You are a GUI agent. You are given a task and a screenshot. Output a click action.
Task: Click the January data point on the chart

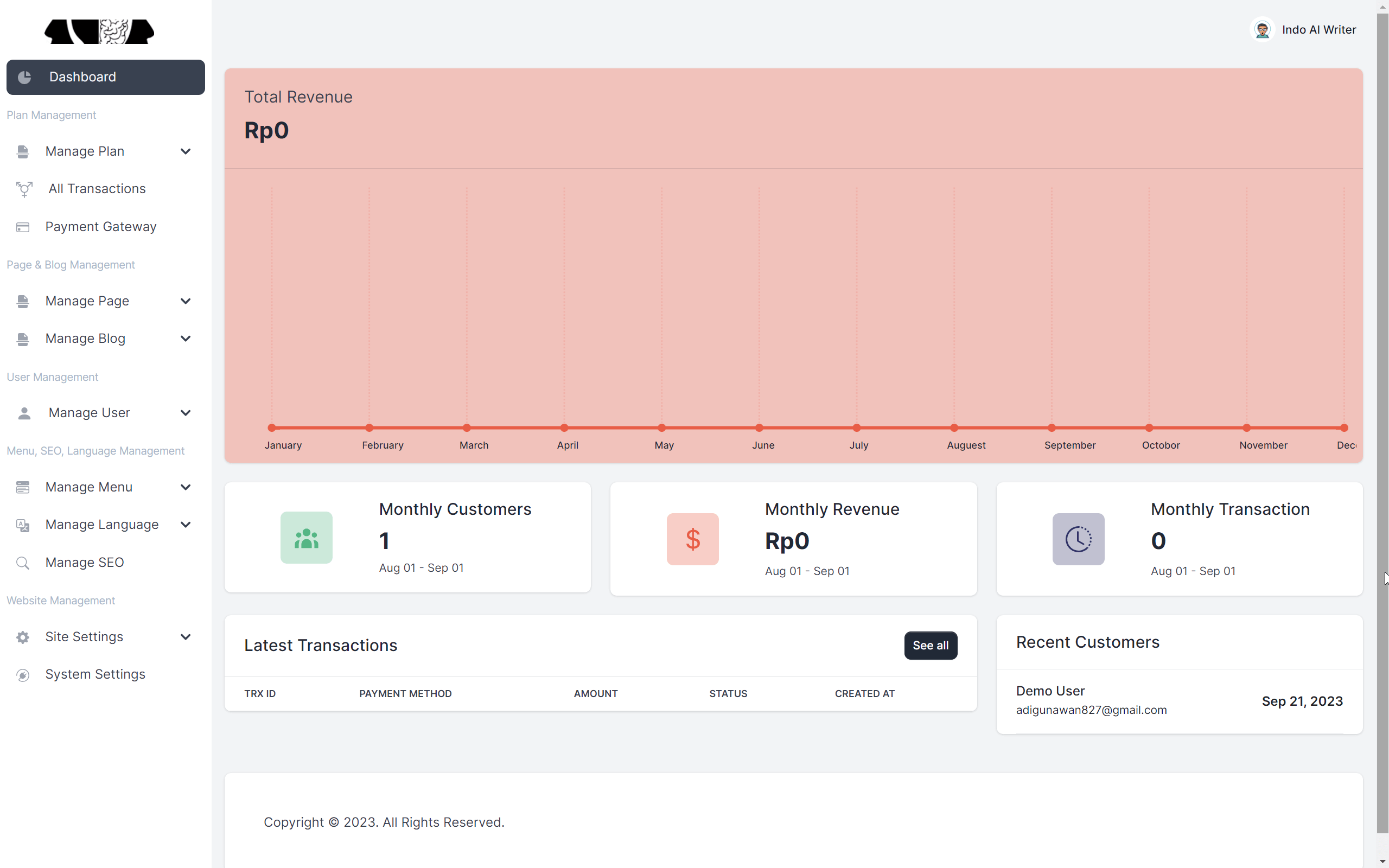pyautogui.click(x=272, y=427)
